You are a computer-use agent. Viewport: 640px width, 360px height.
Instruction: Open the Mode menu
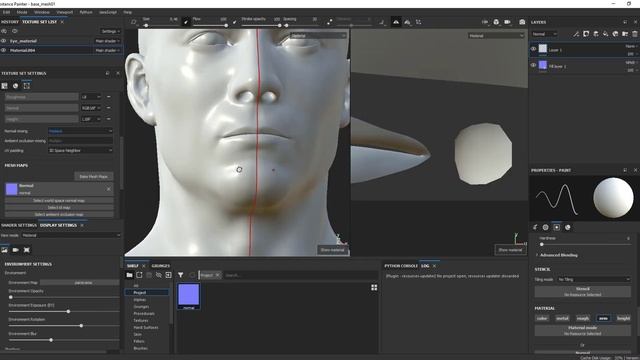(x=22, y=12)
